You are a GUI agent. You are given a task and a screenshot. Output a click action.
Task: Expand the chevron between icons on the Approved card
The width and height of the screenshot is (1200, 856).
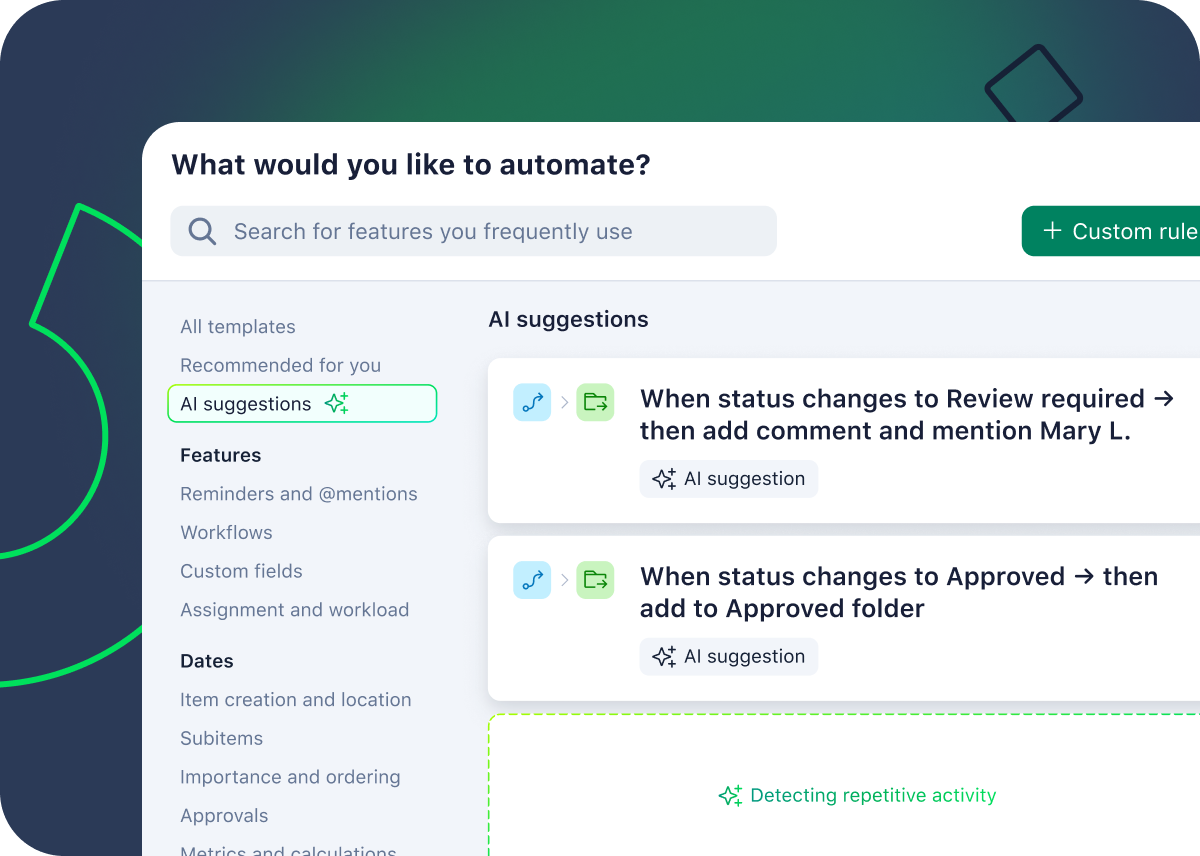coord(564,580)
